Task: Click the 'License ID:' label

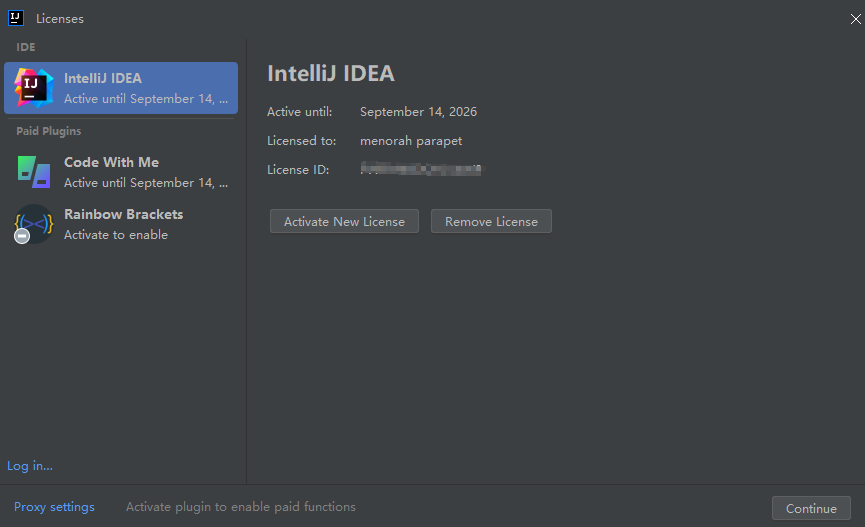Action: coord(298,169)
